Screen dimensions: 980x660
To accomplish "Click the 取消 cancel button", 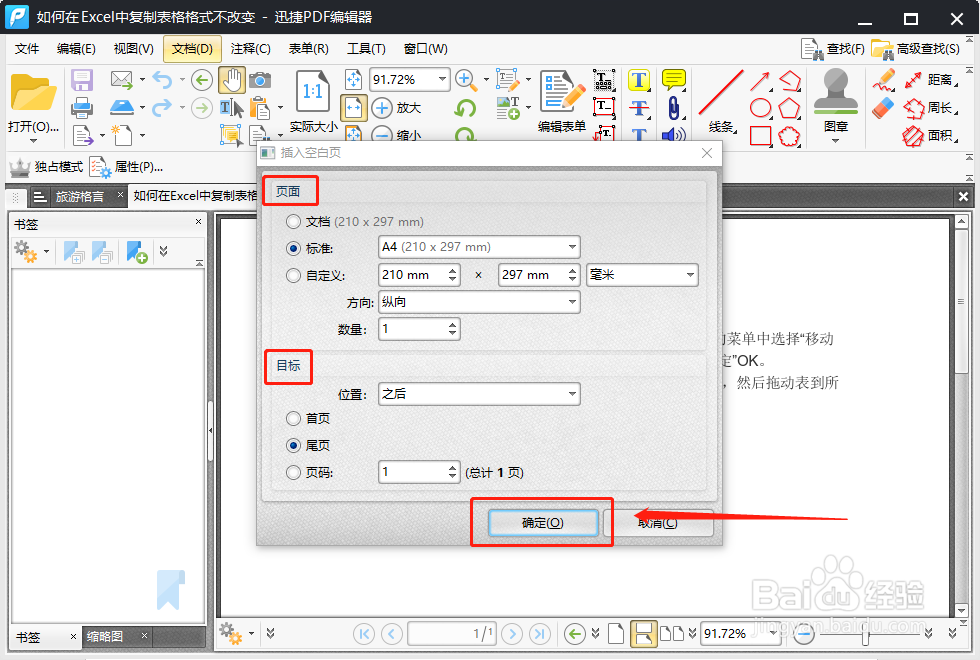I will tap(660, 523).
